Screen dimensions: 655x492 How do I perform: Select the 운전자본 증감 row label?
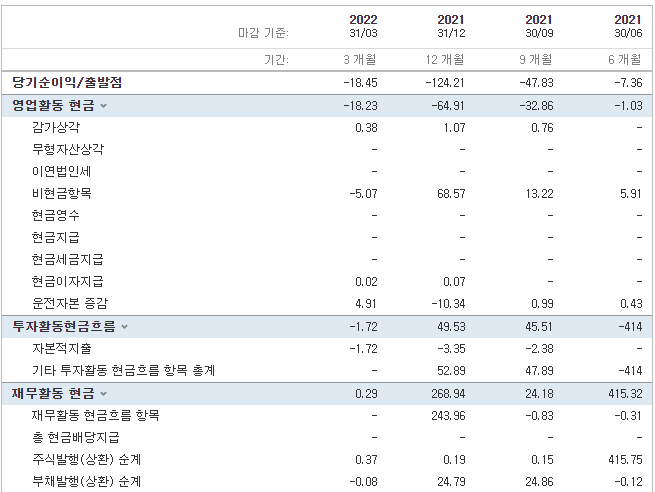pos(70,303)
